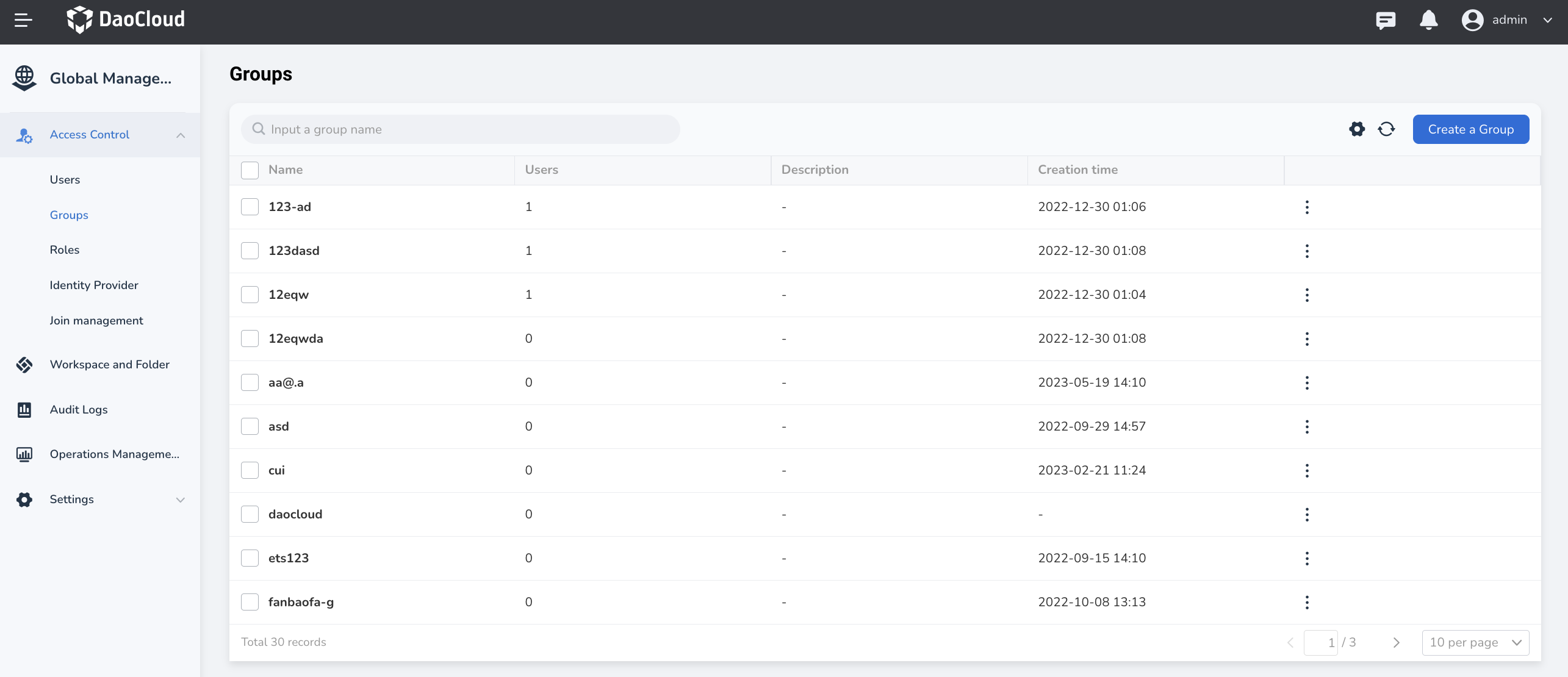1568x677 pixels.
Task: Open Roles in sidebar
Action: (65, 250)
